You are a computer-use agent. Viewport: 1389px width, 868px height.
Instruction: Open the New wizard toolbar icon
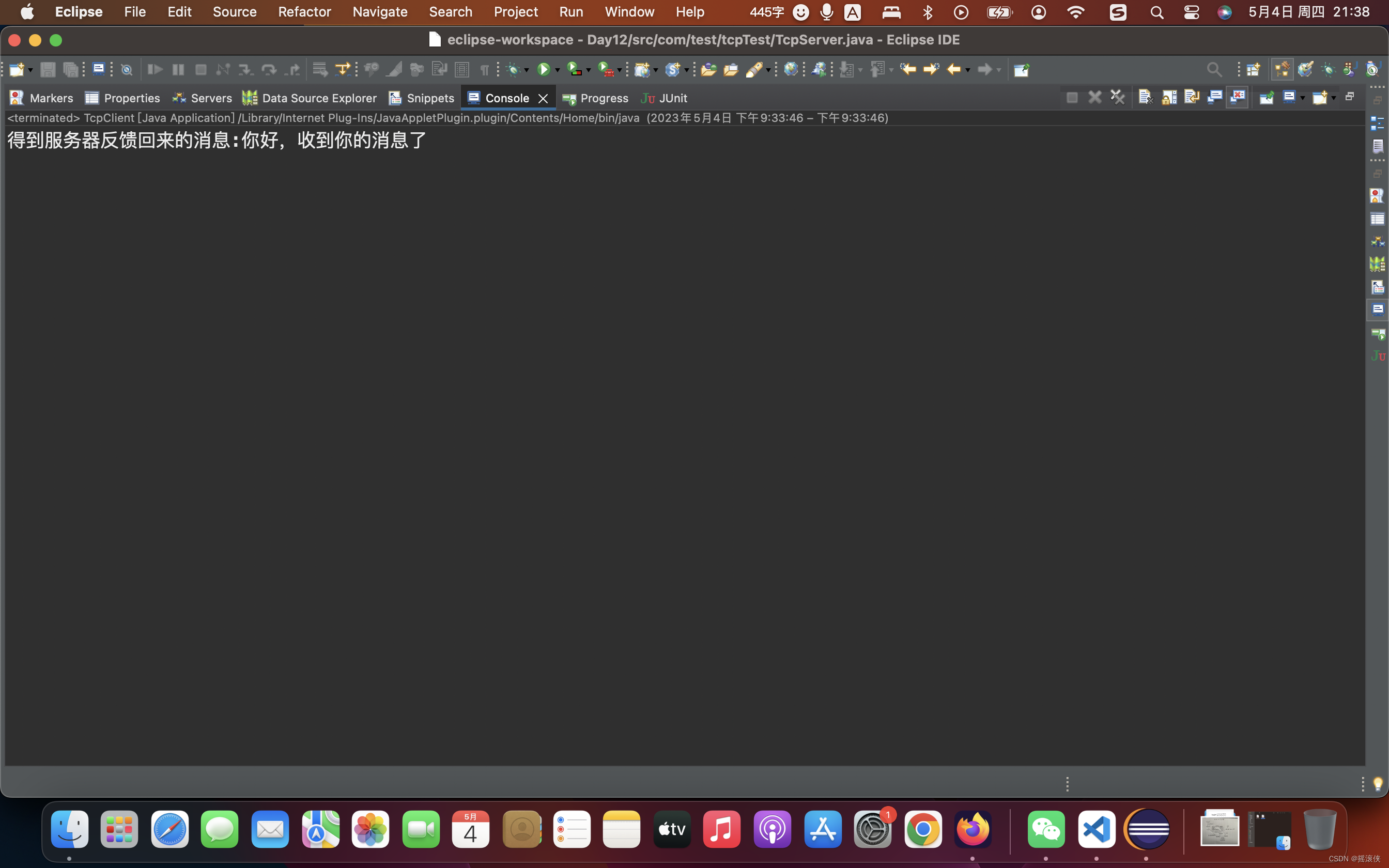16,69
